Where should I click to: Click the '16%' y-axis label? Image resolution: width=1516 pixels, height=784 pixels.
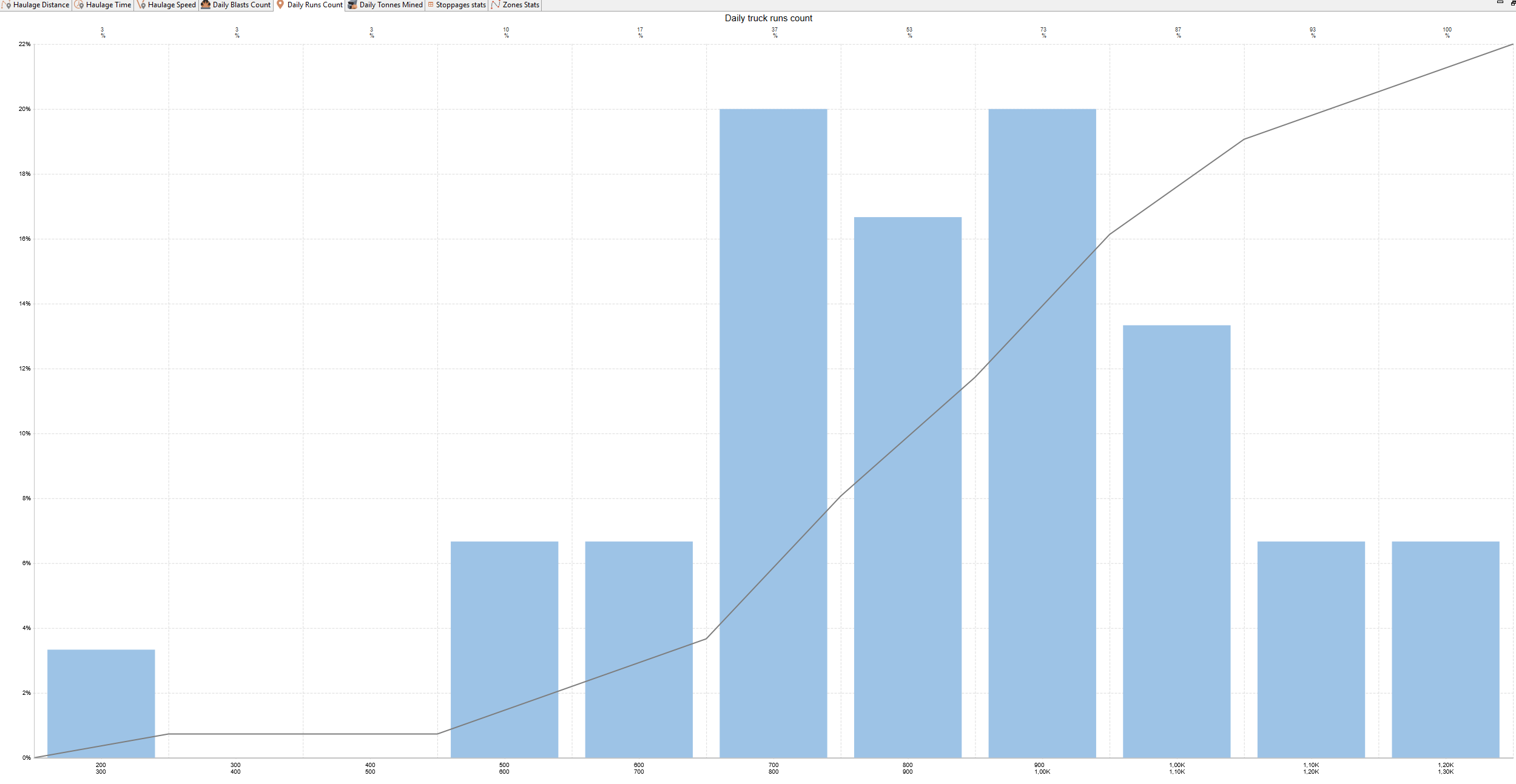coord(24,239)
